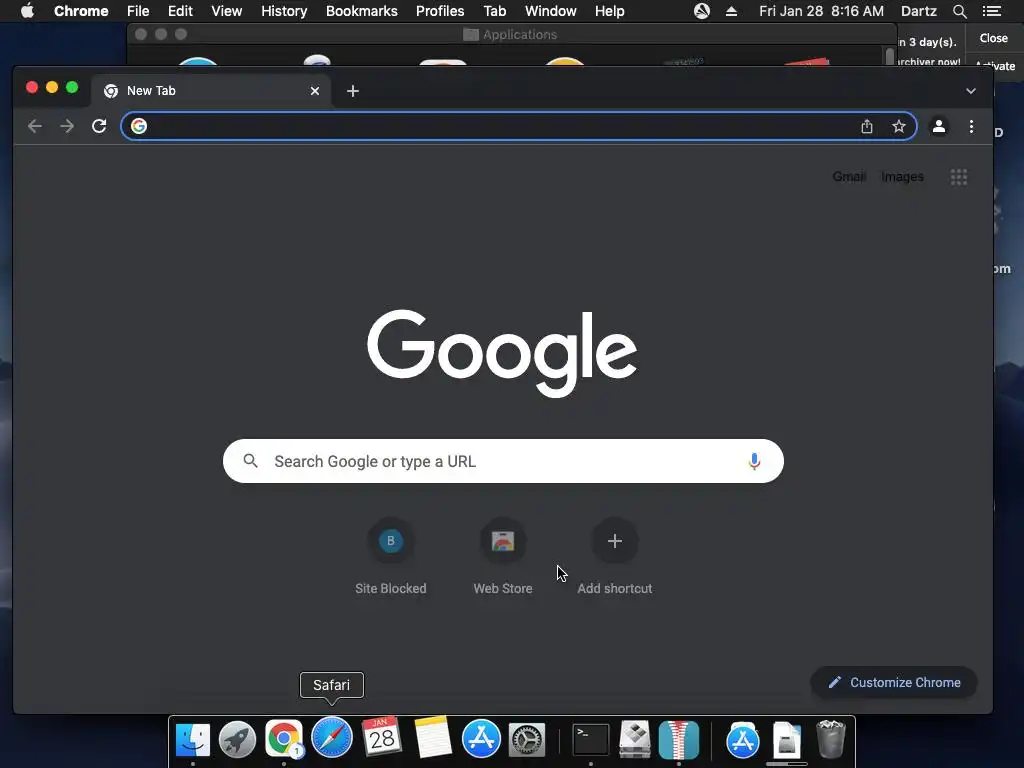
Task: Open the Chrome three-dot menu
Action: click(971, 126)
